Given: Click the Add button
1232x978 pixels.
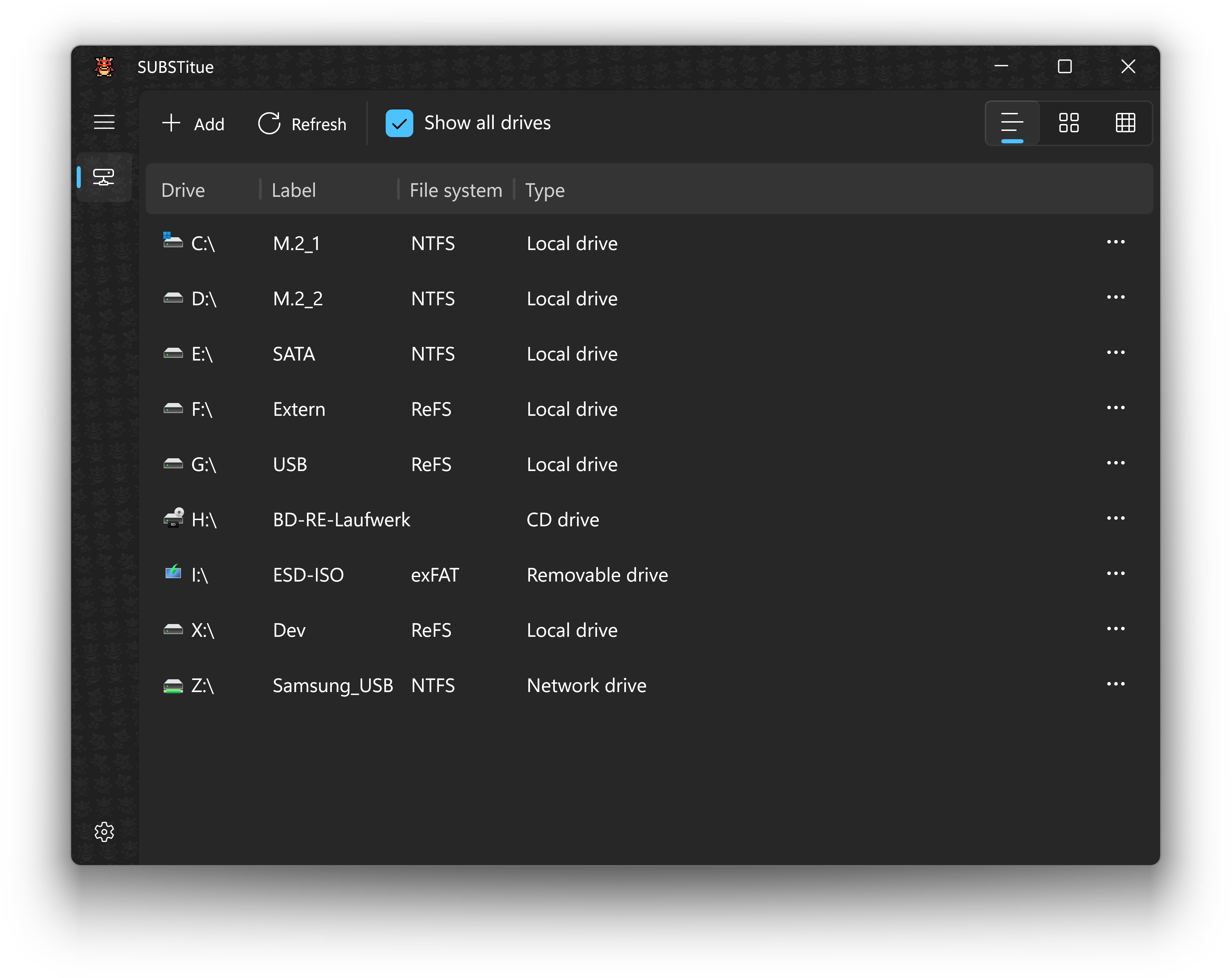Looking at the screenshot, I should coord(193,124).
